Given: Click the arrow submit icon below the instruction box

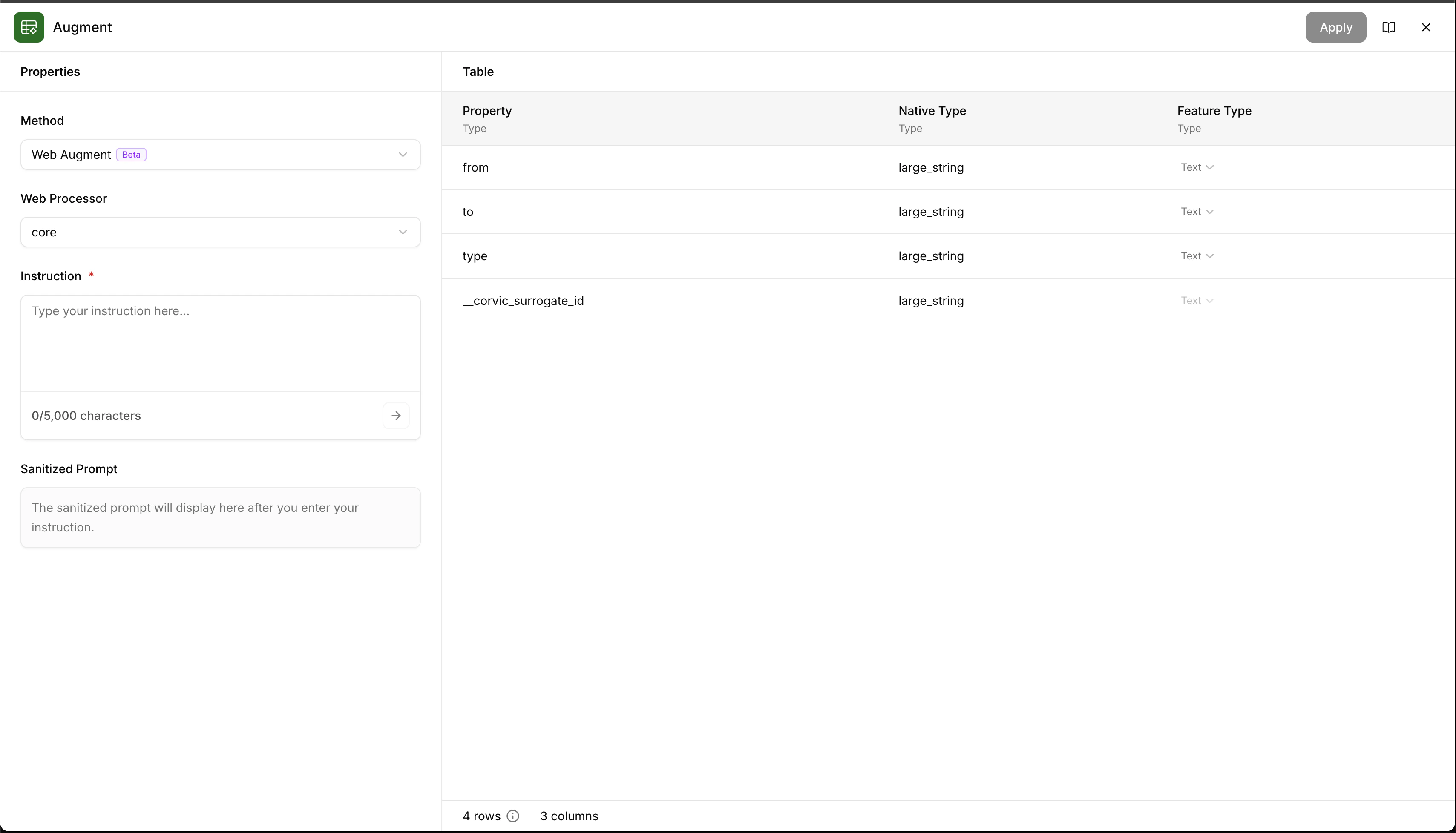Looking at the screenshot, I should 396,415.
